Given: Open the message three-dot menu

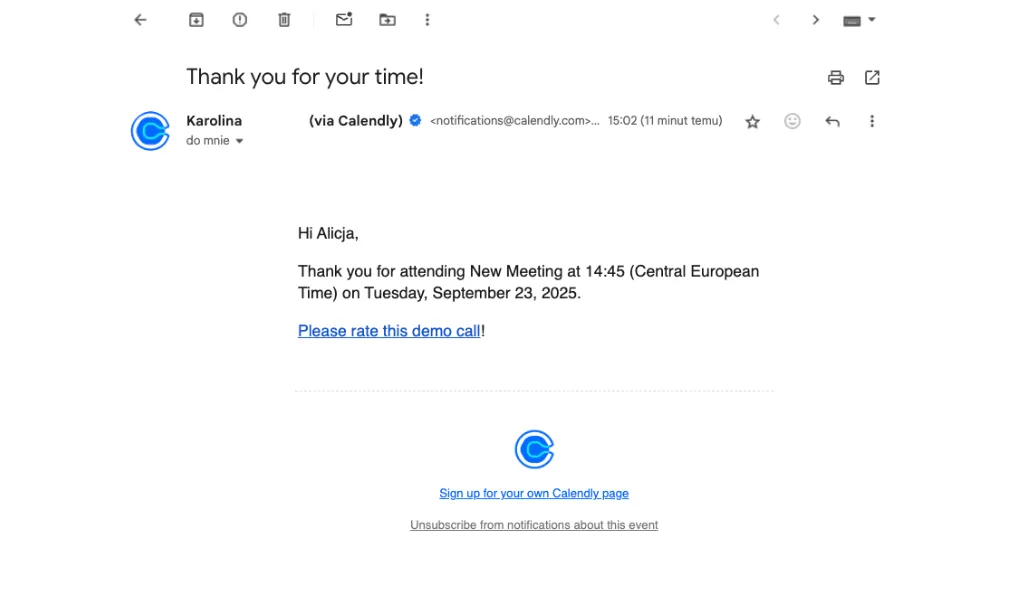Looking at the screenshot, I should click(872, 121).
